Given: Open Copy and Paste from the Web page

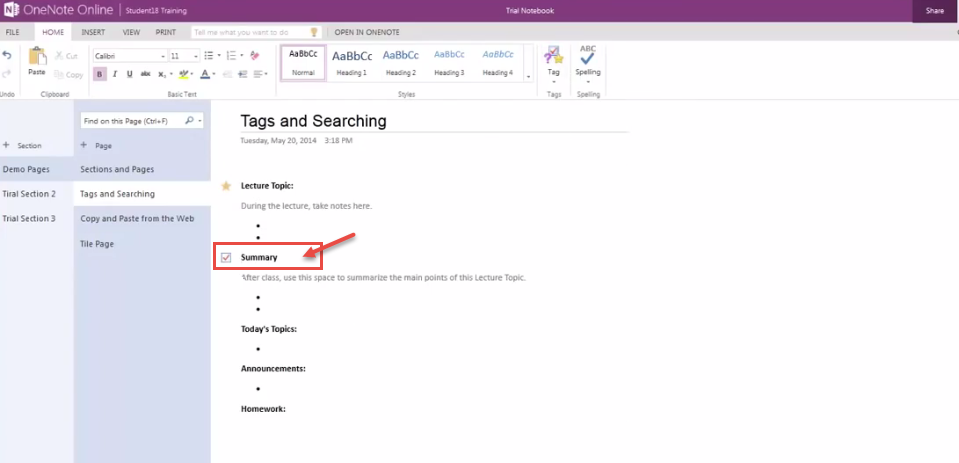Looking at the screenshot, I should tap(143, 218).
